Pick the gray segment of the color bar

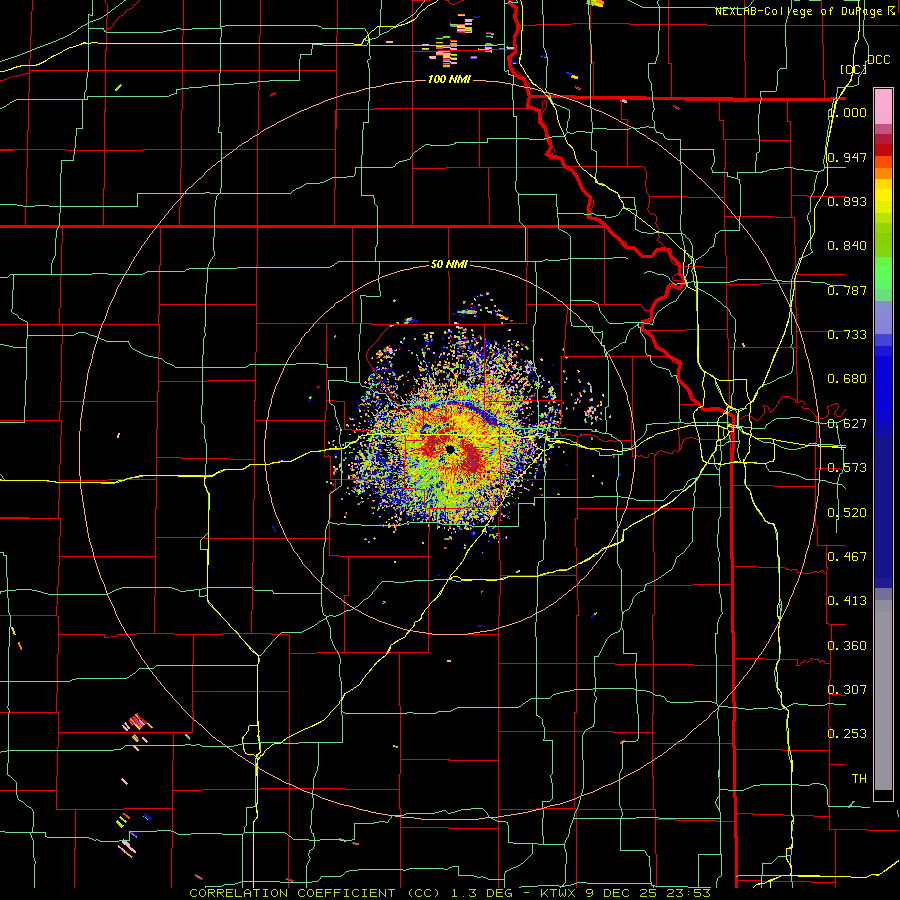883,695
